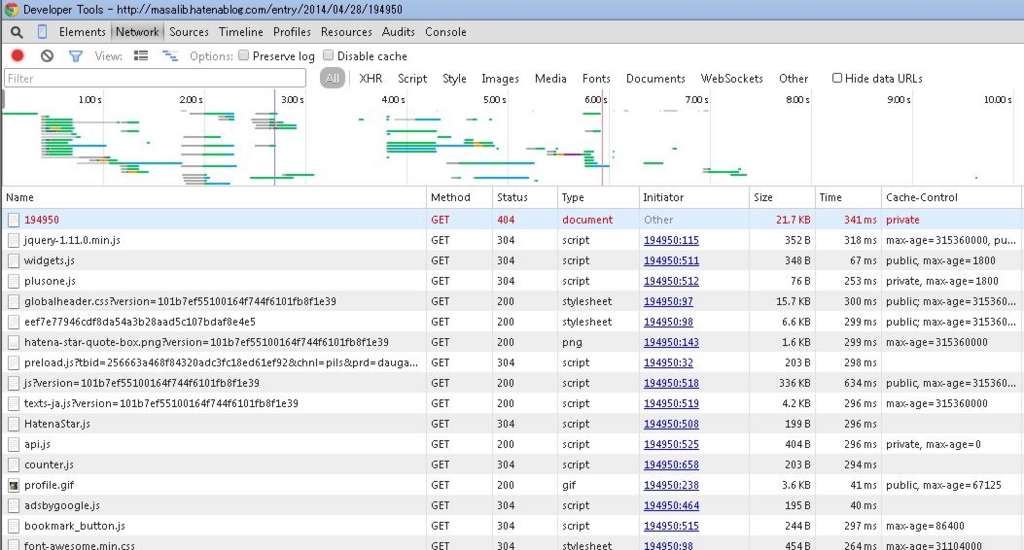Open initiator link 194950:511
1024x550 pixels.
coord(671,261)
